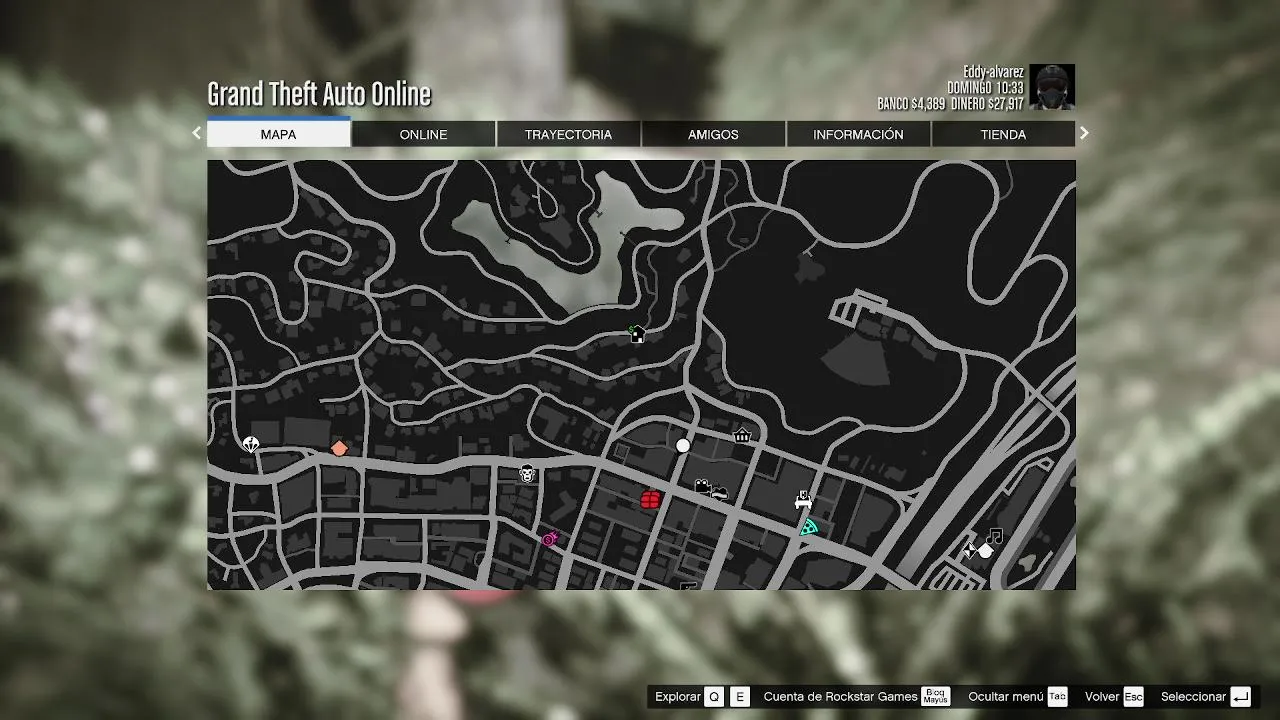Click the left menu scroll arrow

click(197, 133)
